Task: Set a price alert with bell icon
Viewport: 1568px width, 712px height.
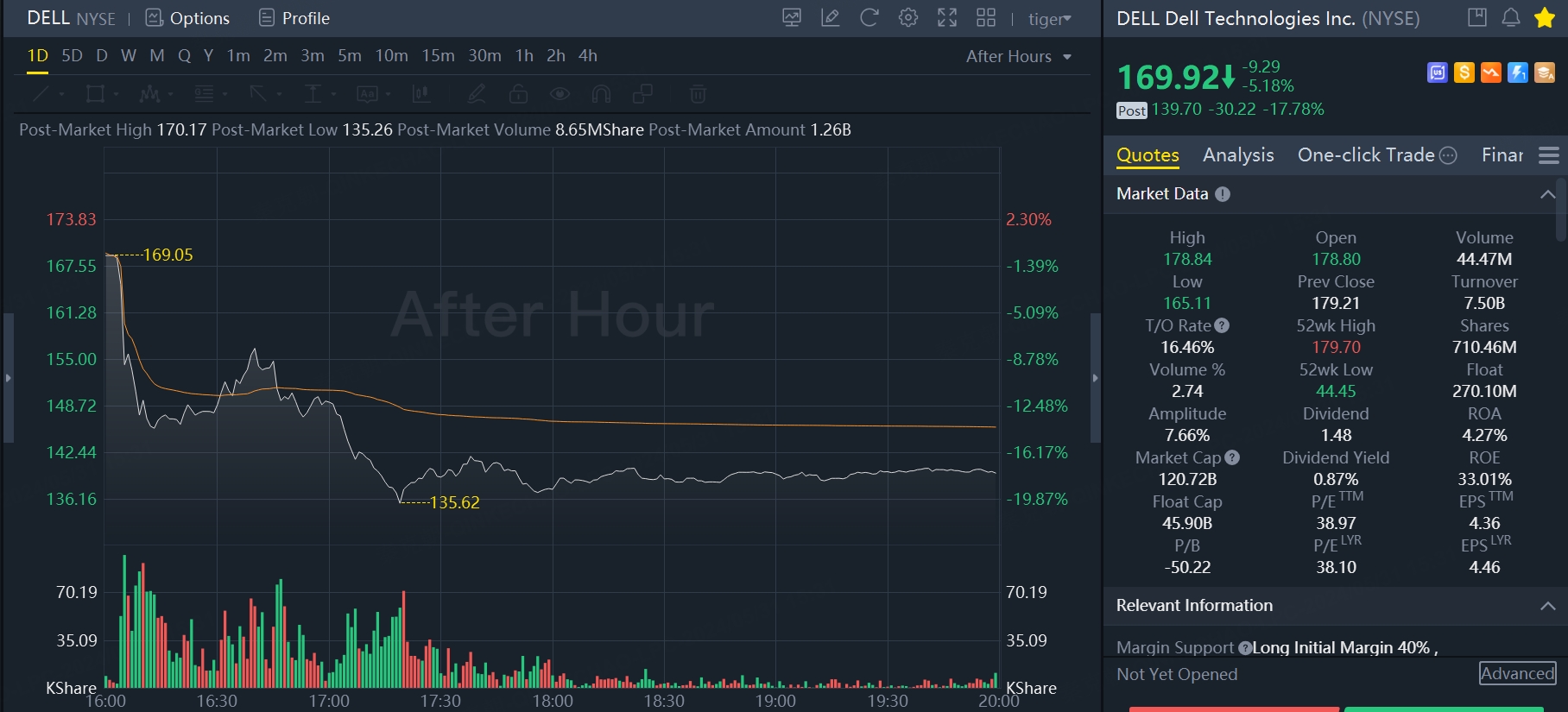Action: point(1511,17)
